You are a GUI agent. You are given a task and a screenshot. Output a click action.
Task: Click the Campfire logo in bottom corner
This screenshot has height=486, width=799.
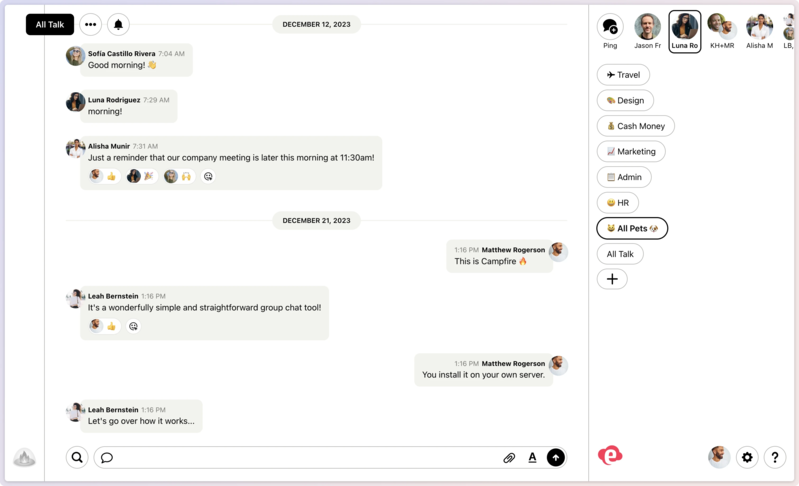coord(24,457)
